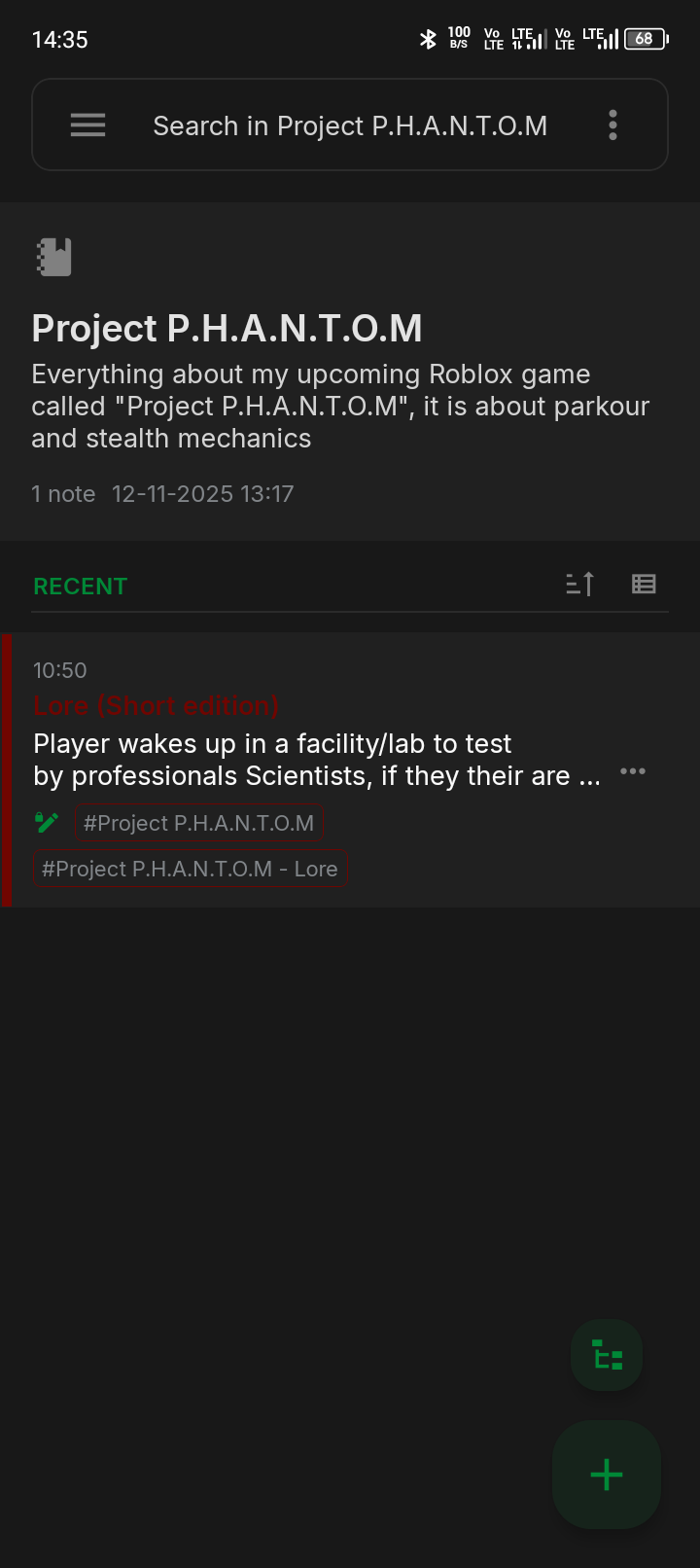Viewport: 700px width, 1568px height.
Task: Open the Lore (Short edition) note title
Action: point(157,706)
